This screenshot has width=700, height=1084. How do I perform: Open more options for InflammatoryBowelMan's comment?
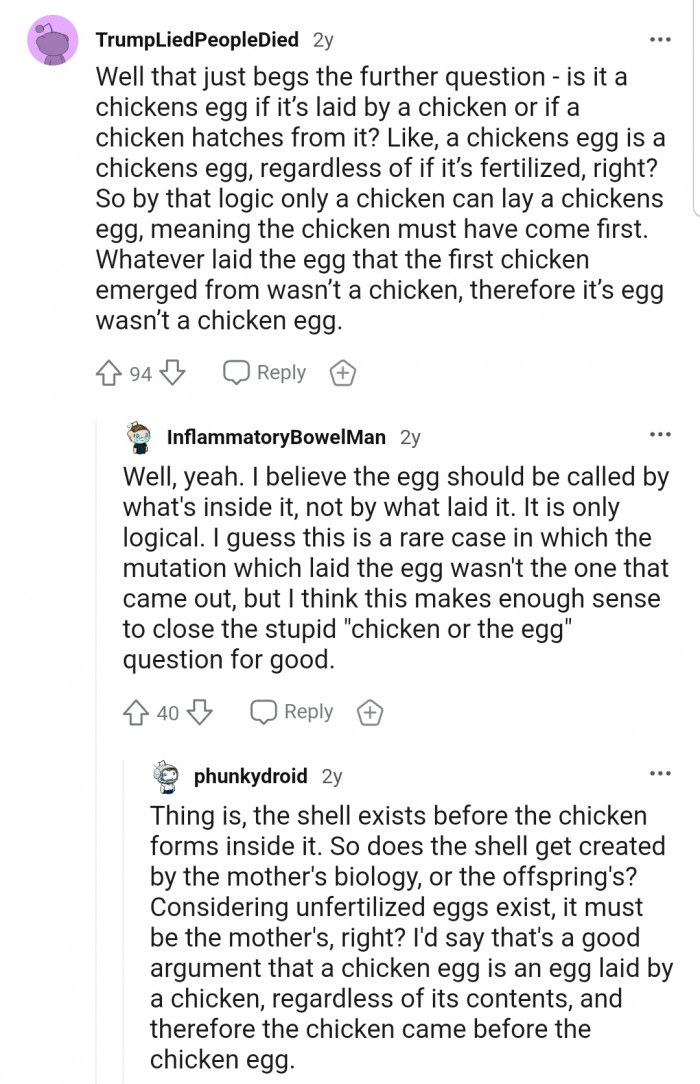[x=659, y=436]
